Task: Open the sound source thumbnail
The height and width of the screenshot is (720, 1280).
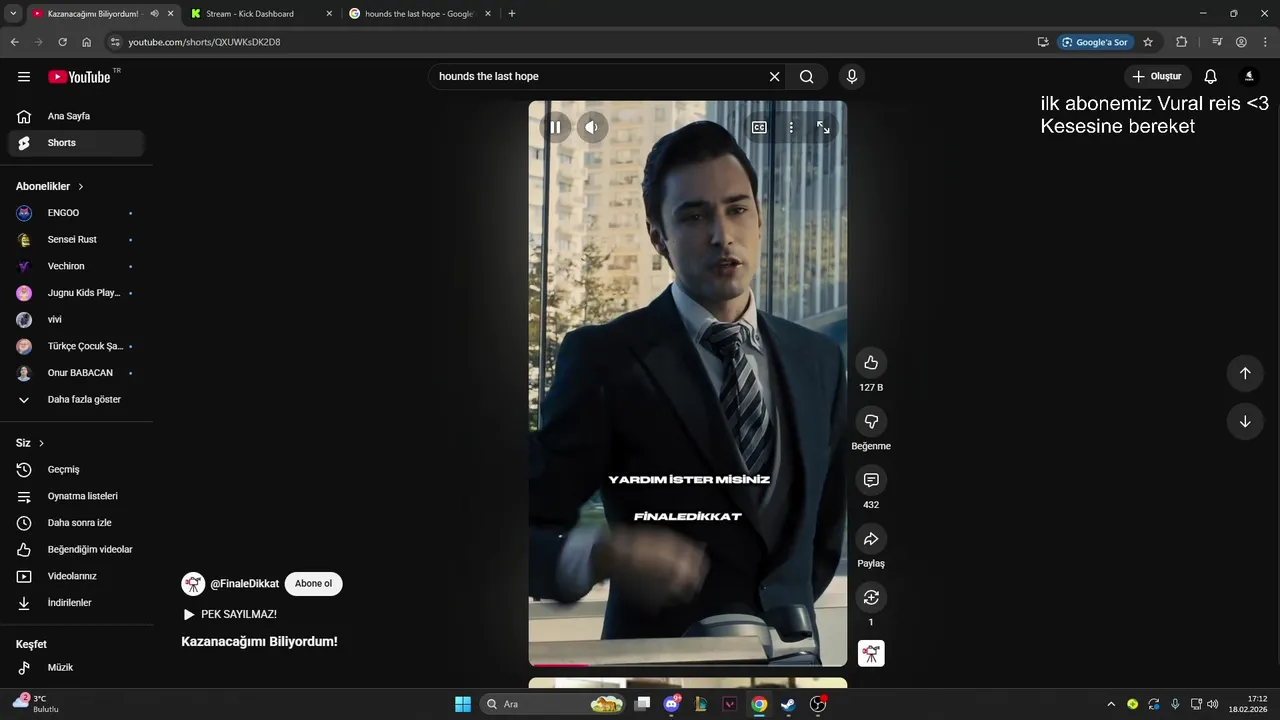Action: (x=871, y=654)
